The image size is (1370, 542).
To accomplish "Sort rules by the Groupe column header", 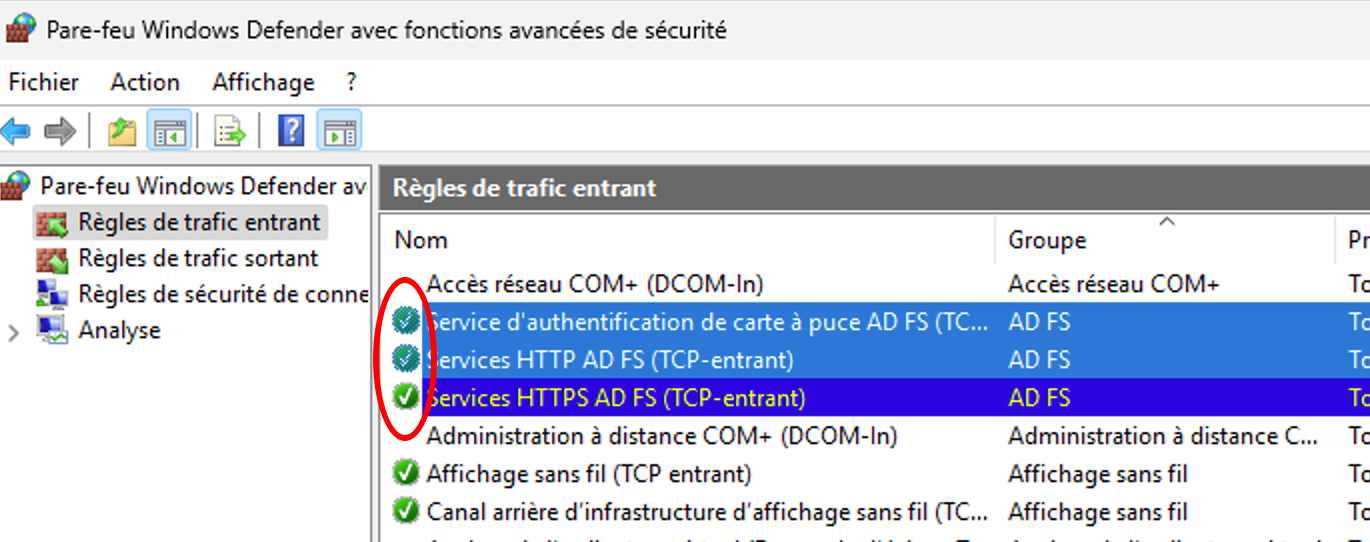I will [x=1047, y=240].
